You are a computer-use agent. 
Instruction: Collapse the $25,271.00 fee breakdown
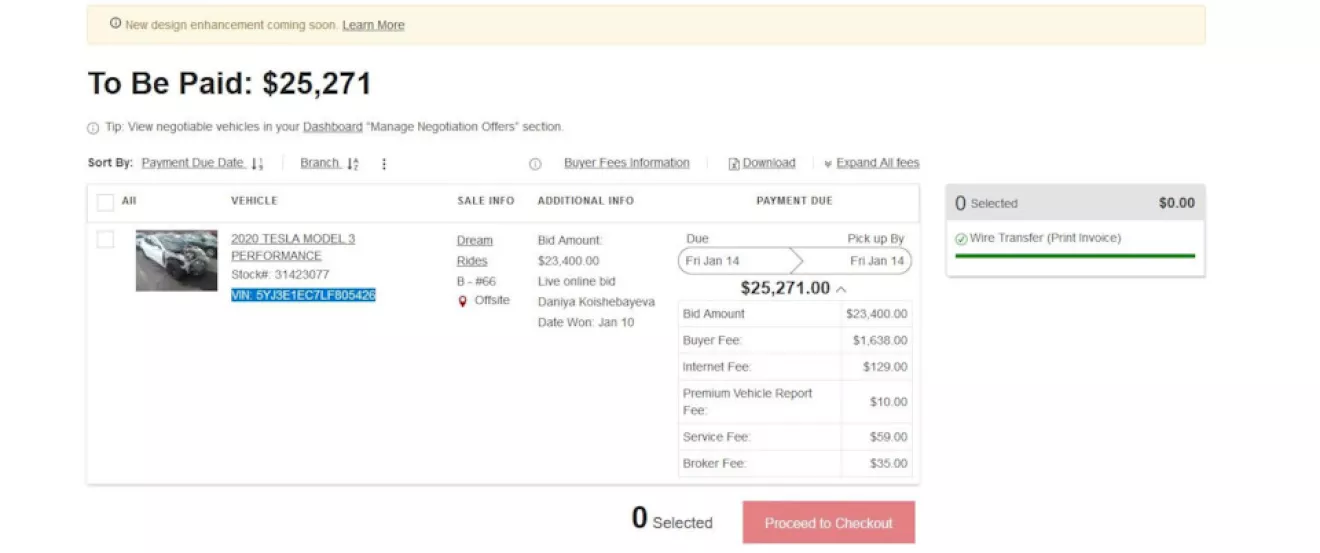(x=841, y=289)
